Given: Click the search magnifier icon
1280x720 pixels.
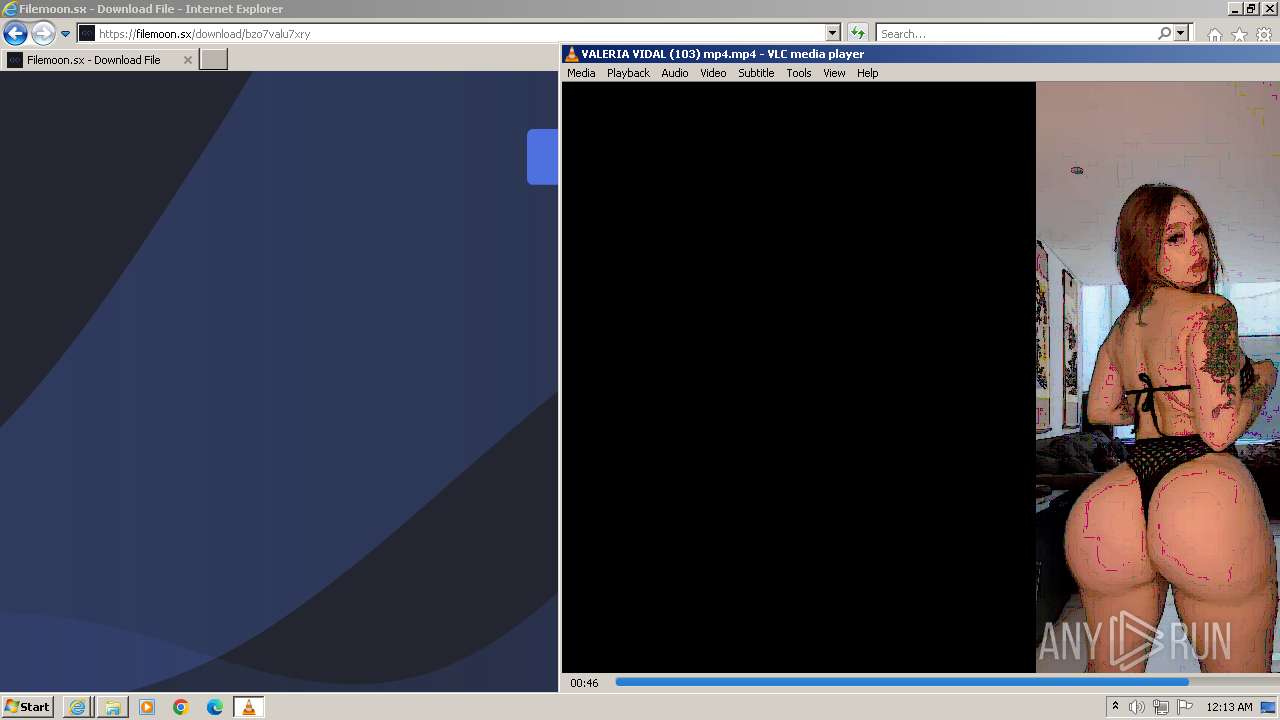Looking at the screenshot, I should (1164, 33).
